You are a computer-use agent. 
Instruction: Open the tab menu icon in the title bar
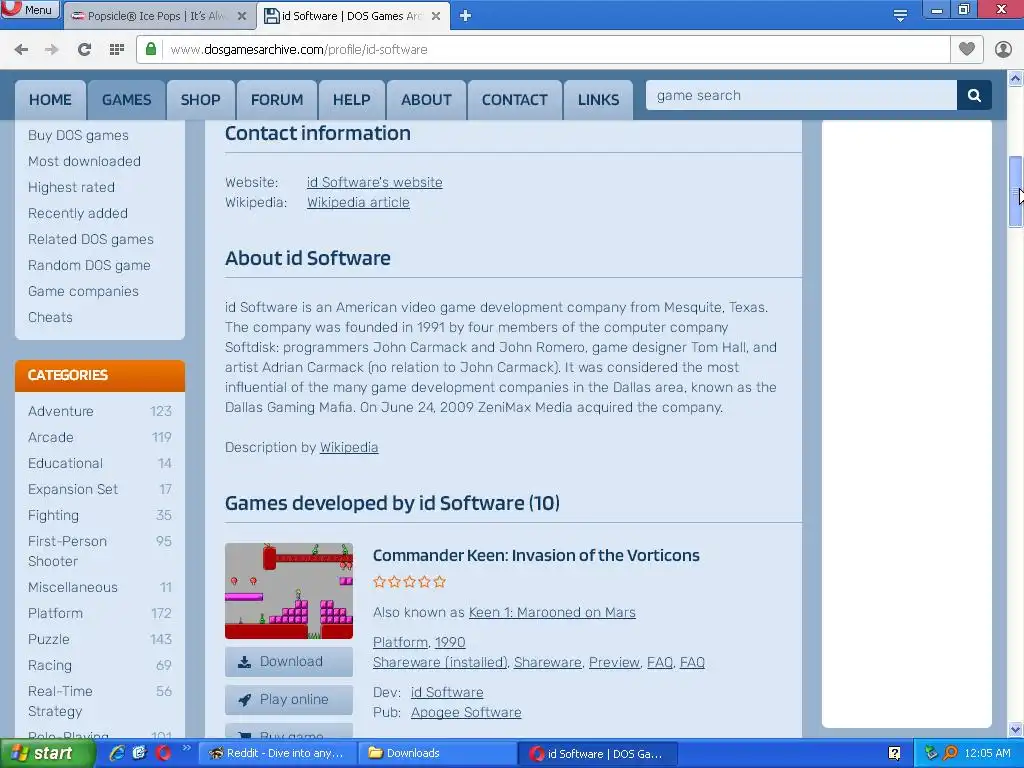coord(900,16)
